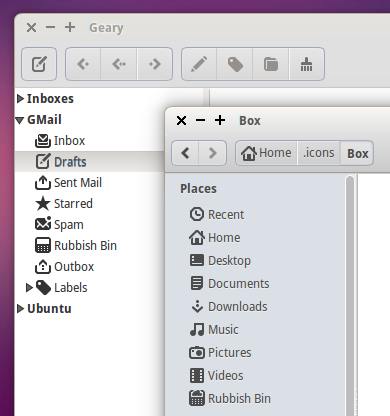Compose a new message in Geary
This screenshot has height=416, width=390.
pos(39,64)
